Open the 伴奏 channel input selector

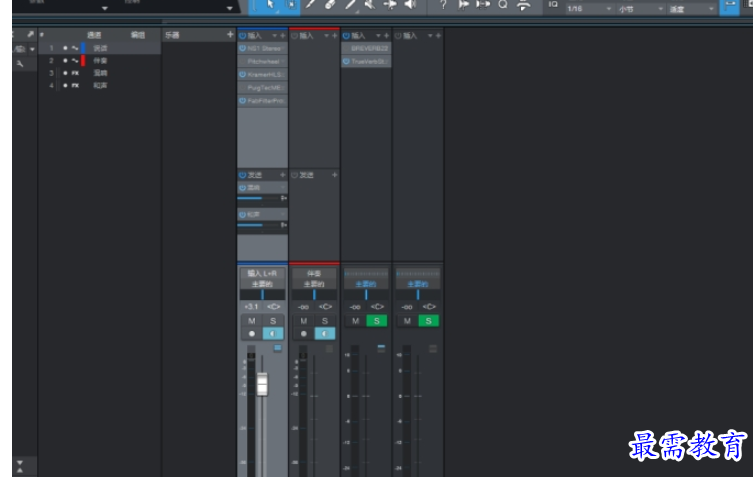click(314, 273)
